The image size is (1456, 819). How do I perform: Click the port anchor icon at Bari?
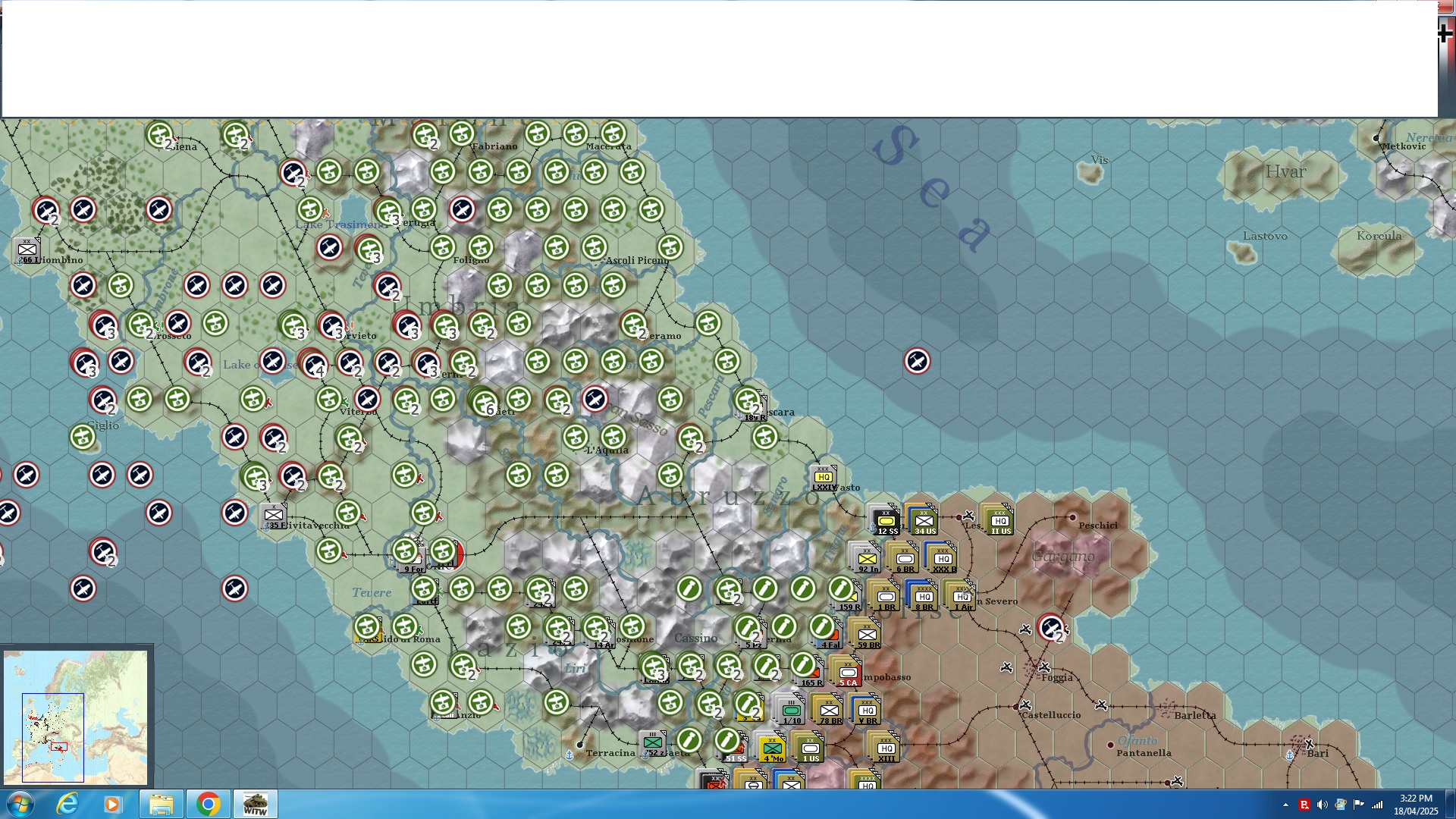[x=1289, y=755]
